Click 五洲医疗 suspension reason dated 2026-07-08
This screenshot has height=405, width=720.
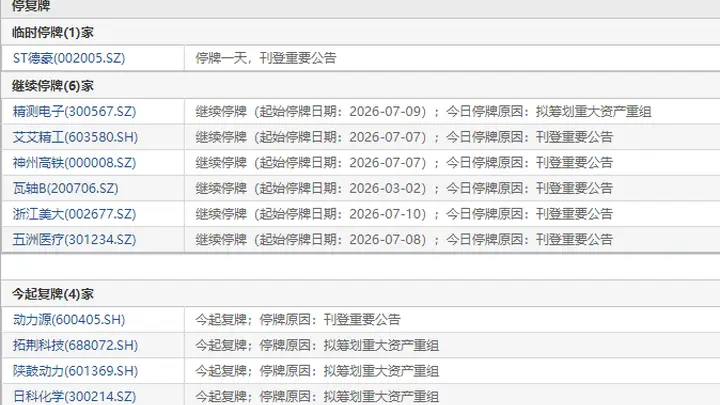pyautogui.click(x=404, y=240)
